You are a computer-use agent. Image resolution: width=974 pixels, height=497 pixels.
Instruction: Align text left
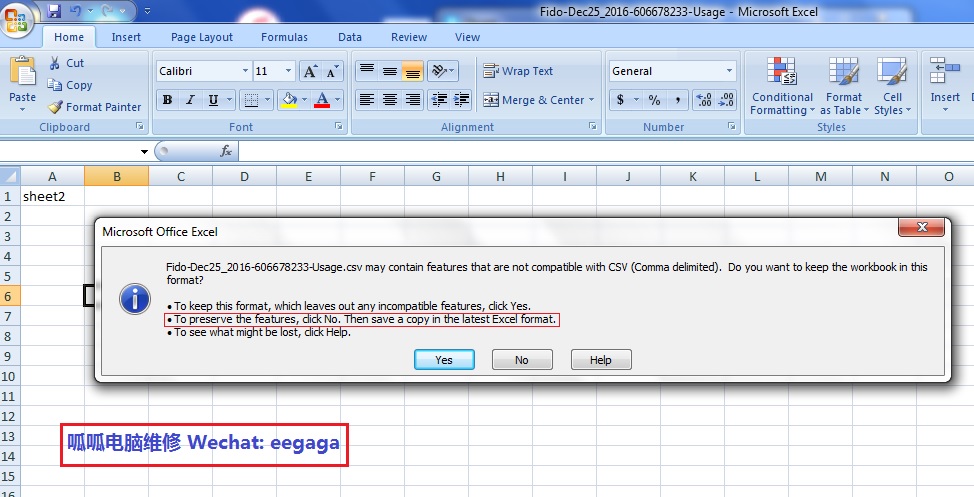(367, 99)
